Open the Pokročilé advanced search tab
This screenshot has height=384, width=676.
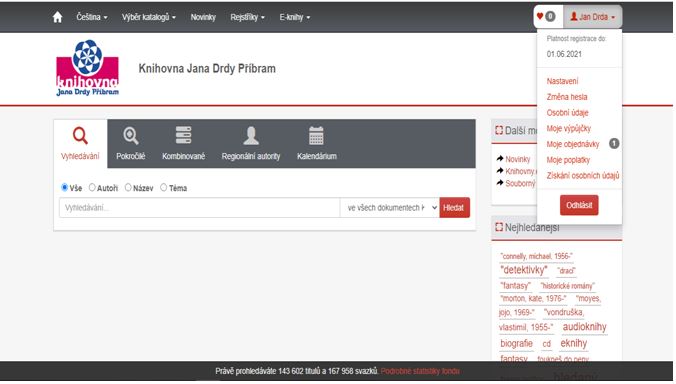point(131,144)
